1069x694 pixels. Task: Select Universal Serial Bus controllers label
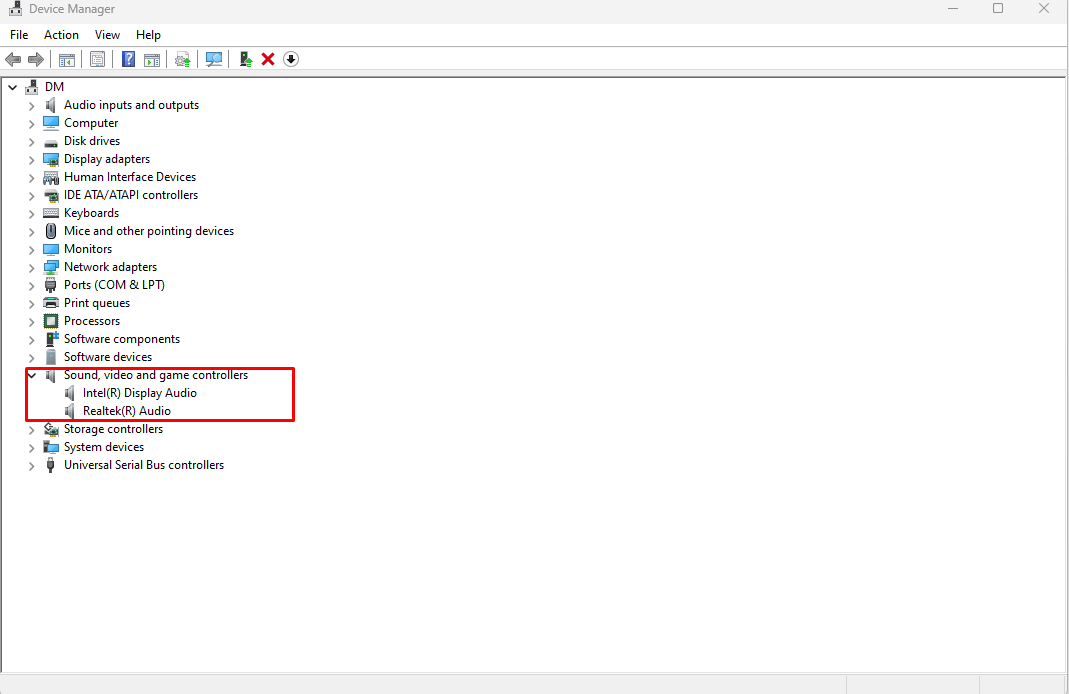coord(144,465)
